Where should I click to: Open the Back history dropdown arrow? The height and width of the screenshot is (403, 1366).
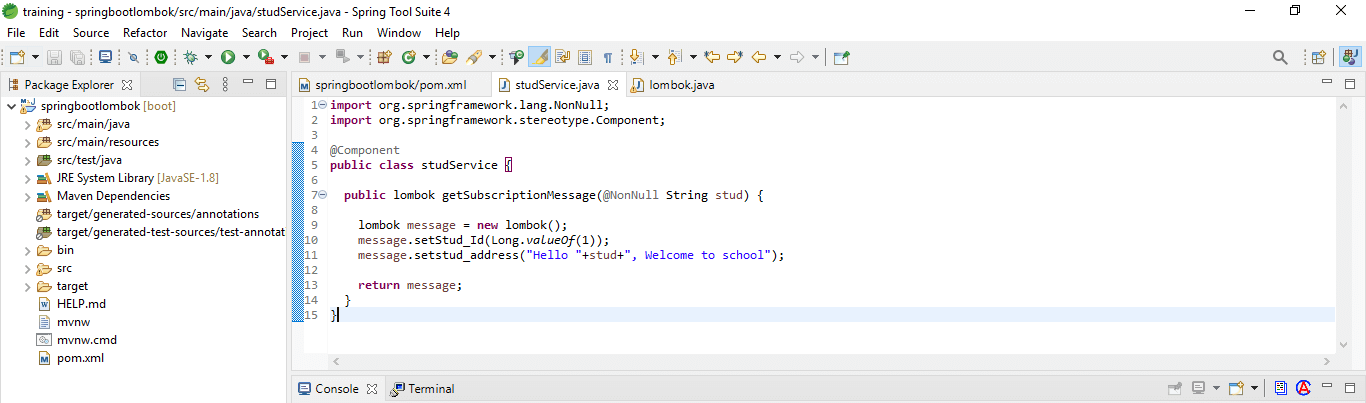tap(777, 57)
